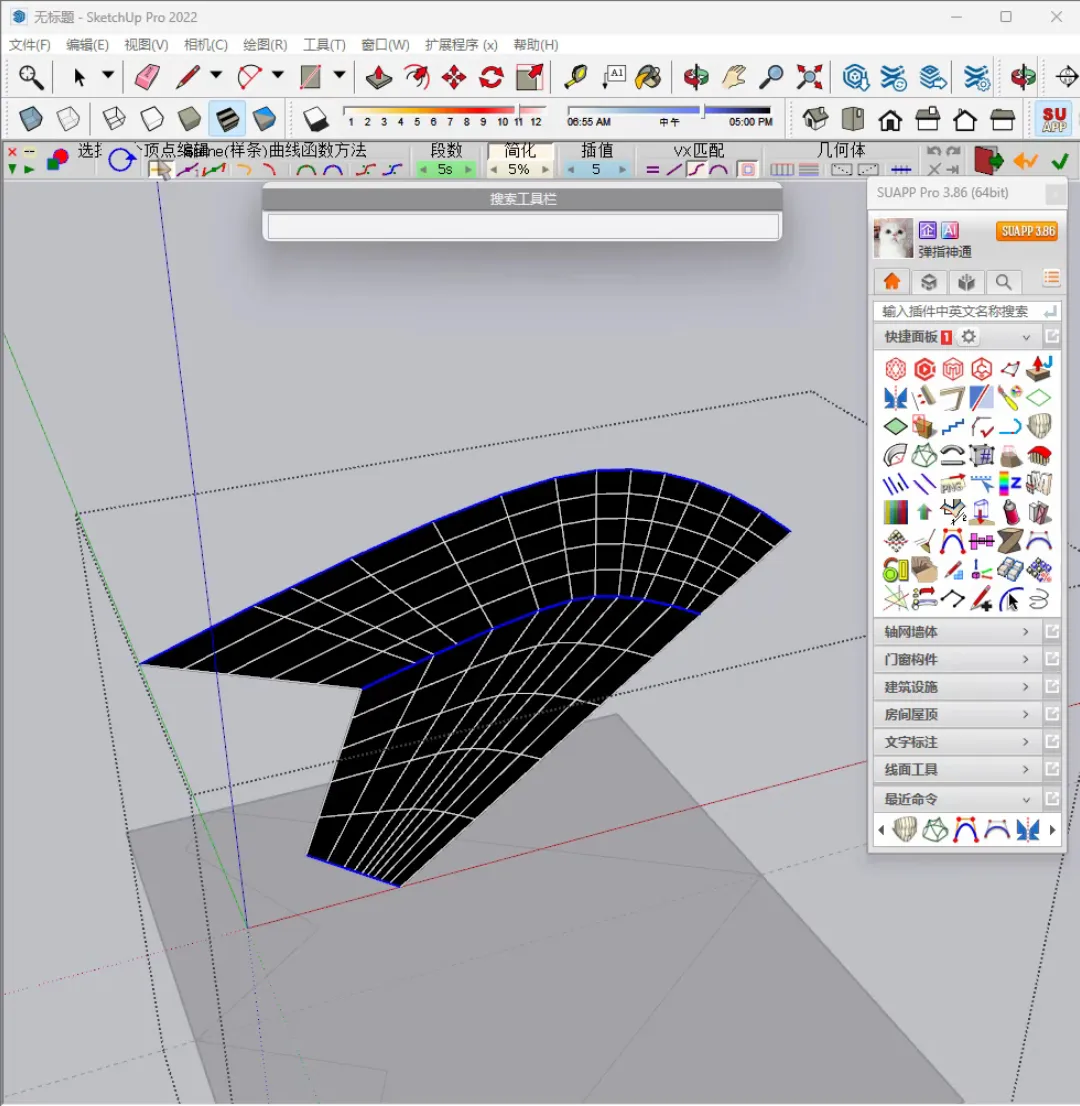Enable Shaded display style

(189, 118)
